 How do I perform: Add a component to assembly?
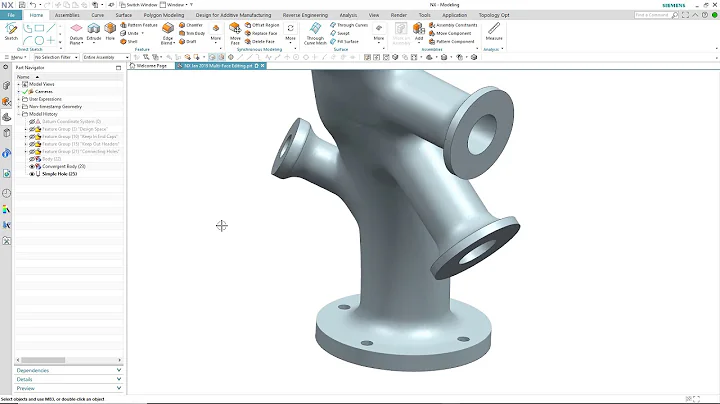[419, 32]
